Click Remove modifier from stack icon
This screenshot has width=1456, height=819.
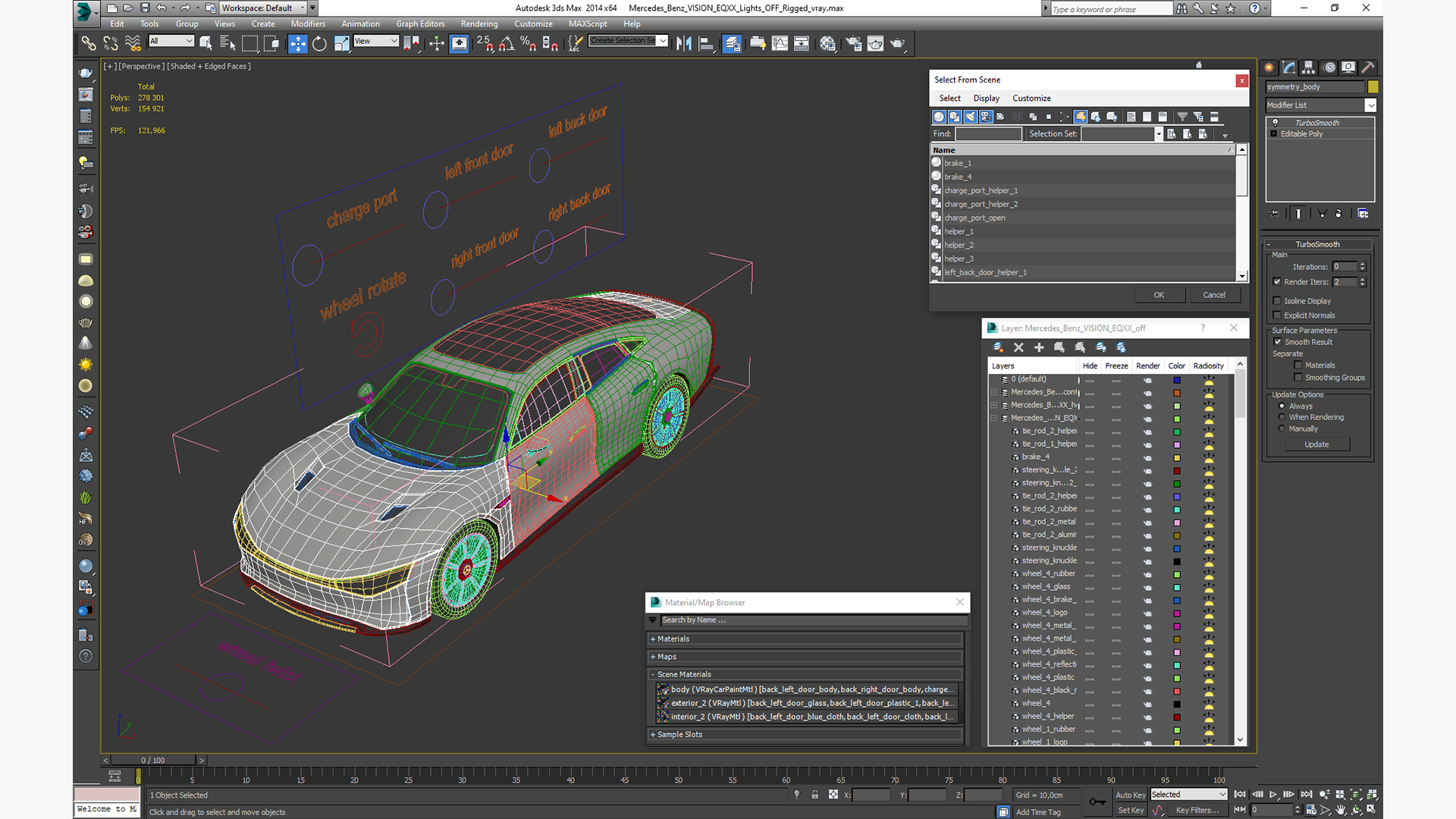[x=1338, y=214]
